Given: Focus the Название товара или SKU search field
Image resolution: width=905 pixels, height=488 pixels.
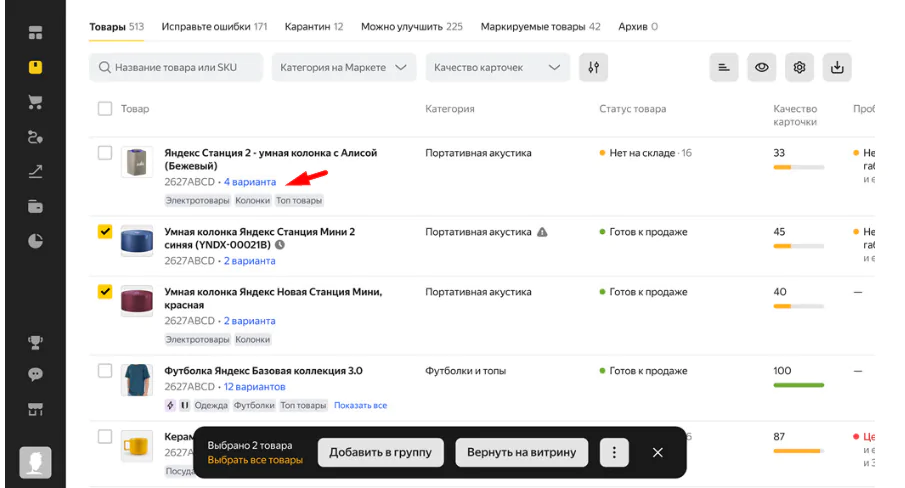Looking at the screenshot, I should [x=176, y=67].
